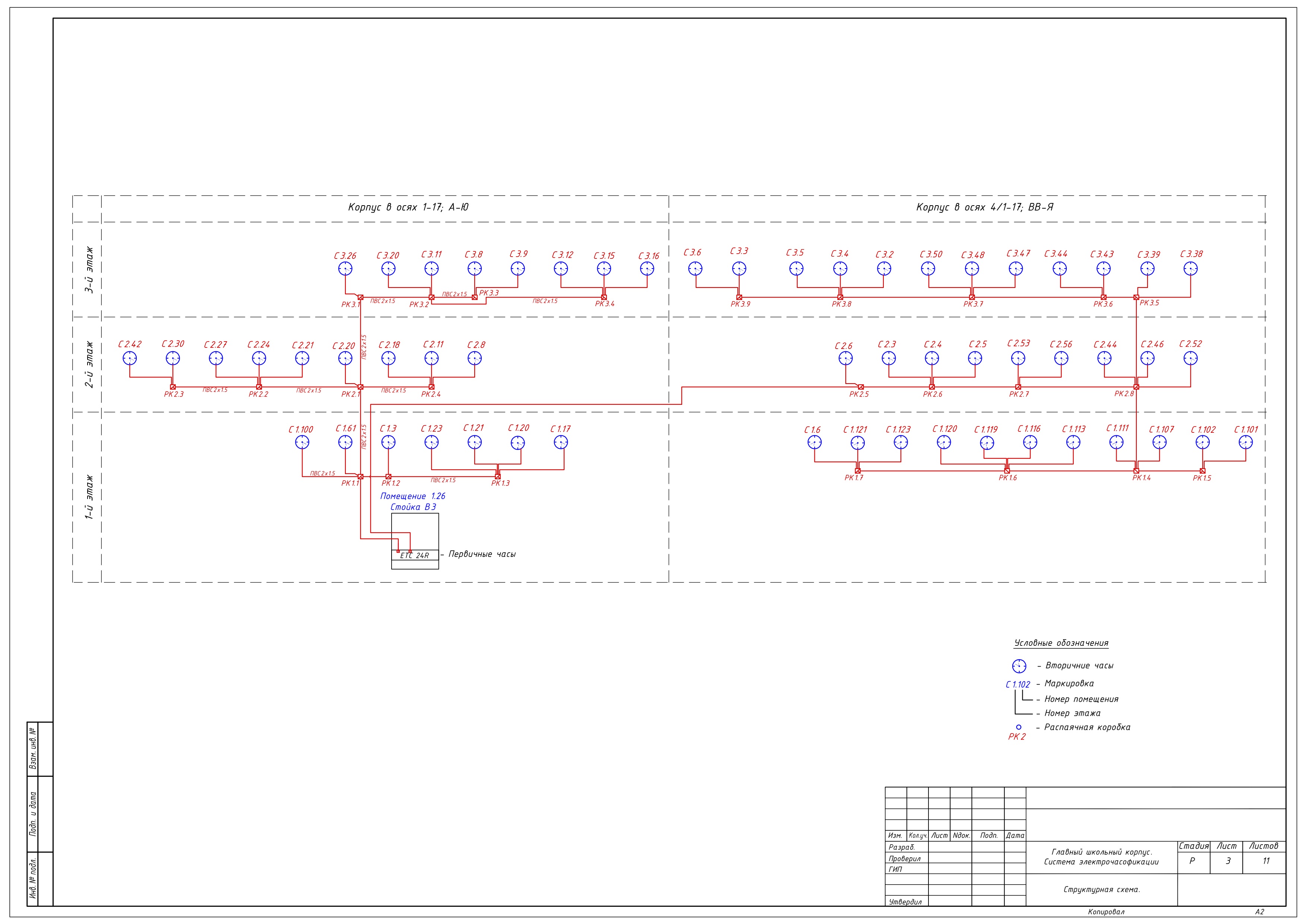Click junction box marker PK 1.6
This screenshot has width=1307, height=924.
[1007, 470]
